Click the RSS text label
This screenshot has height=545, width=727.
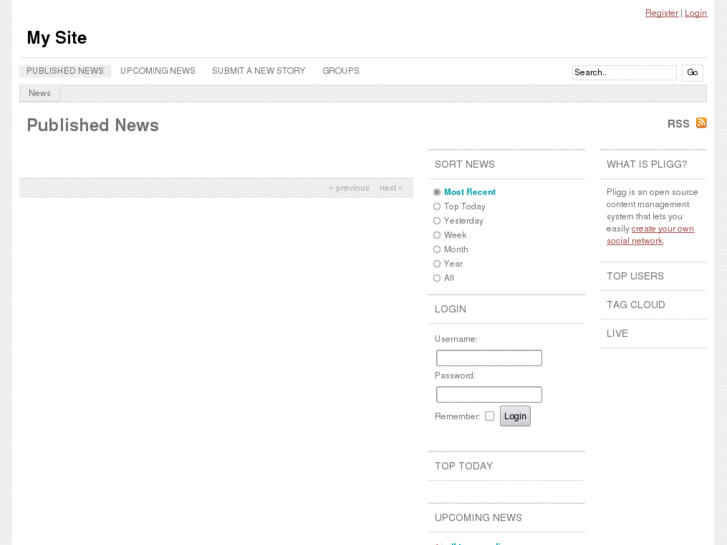pyautogui.click(x=678, y=123)
